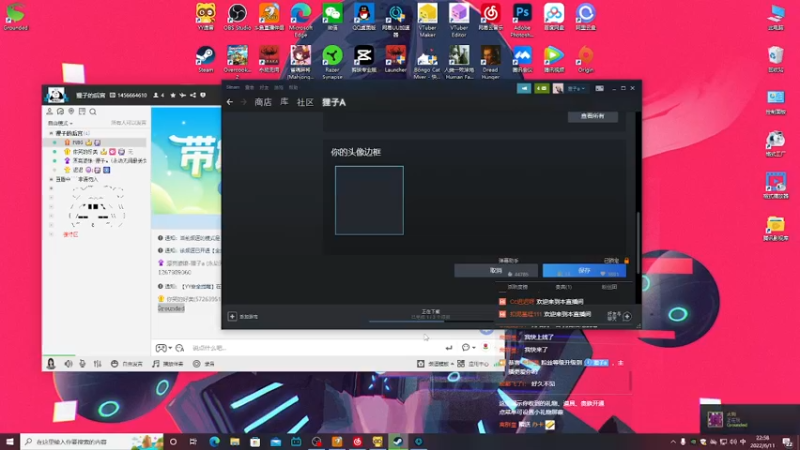Toggle YY microphone icon
The height and width of the screenshot is (450, 800).
click(x=83, y=364)
